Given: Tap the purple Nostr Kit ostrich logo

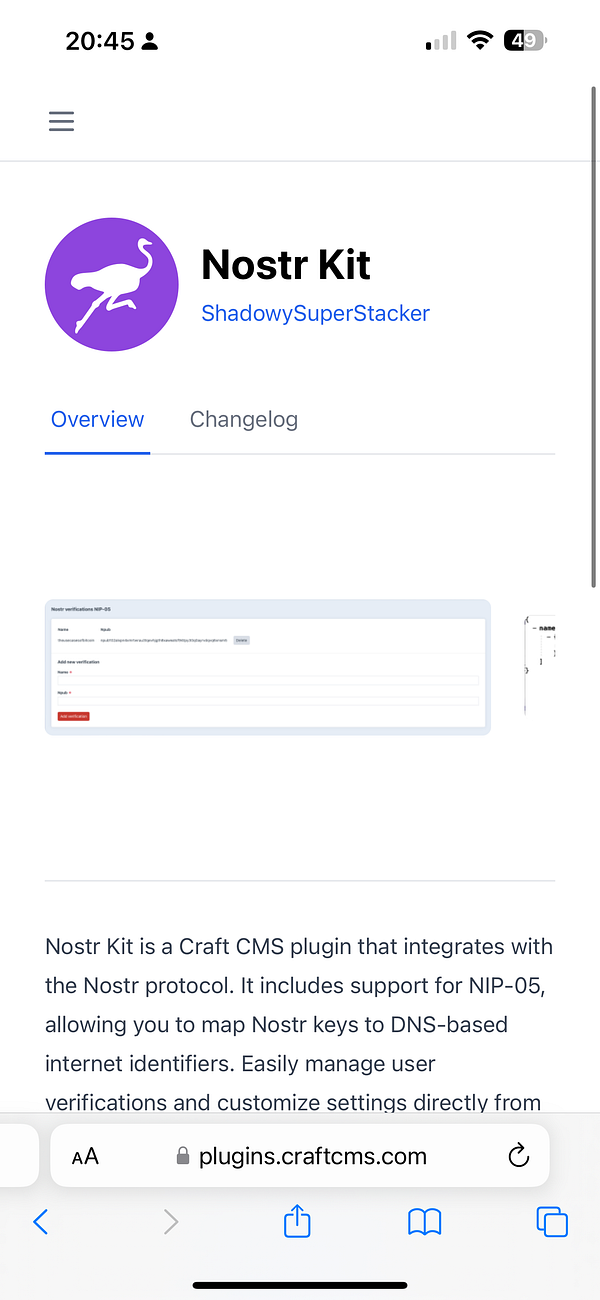Looking at the screenshot, I should coord(112,285).
